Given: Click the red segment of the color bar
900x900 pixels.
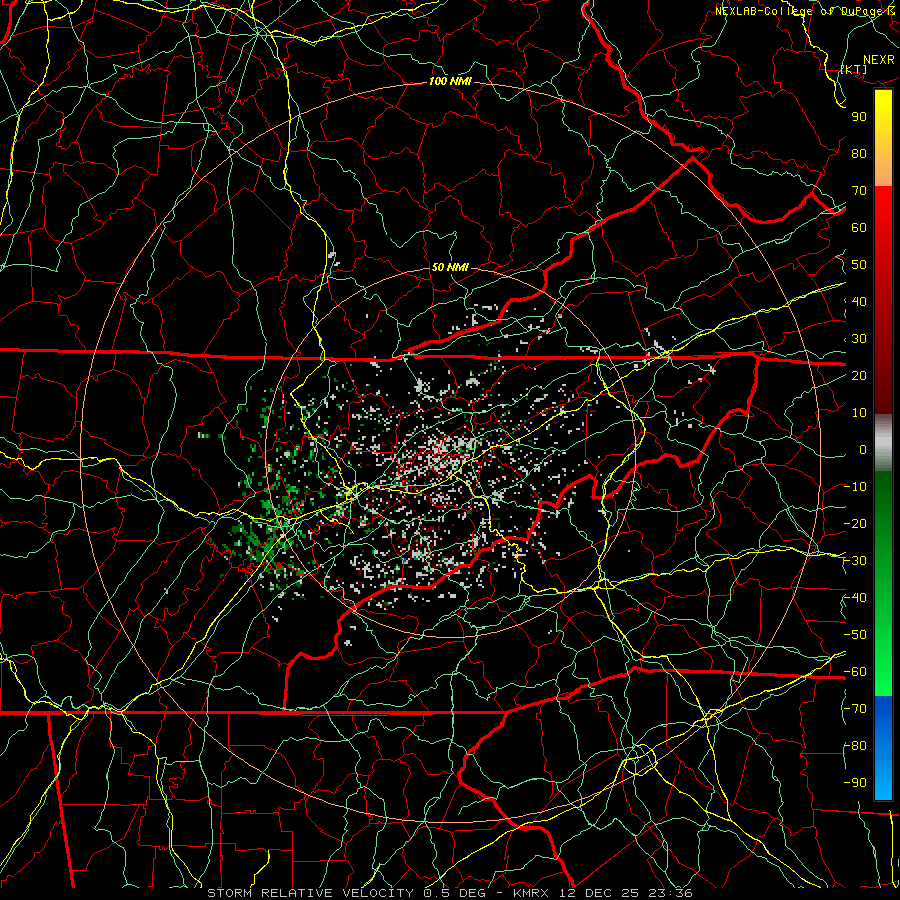Looking at the screenshot, I should tap(883, 300).
